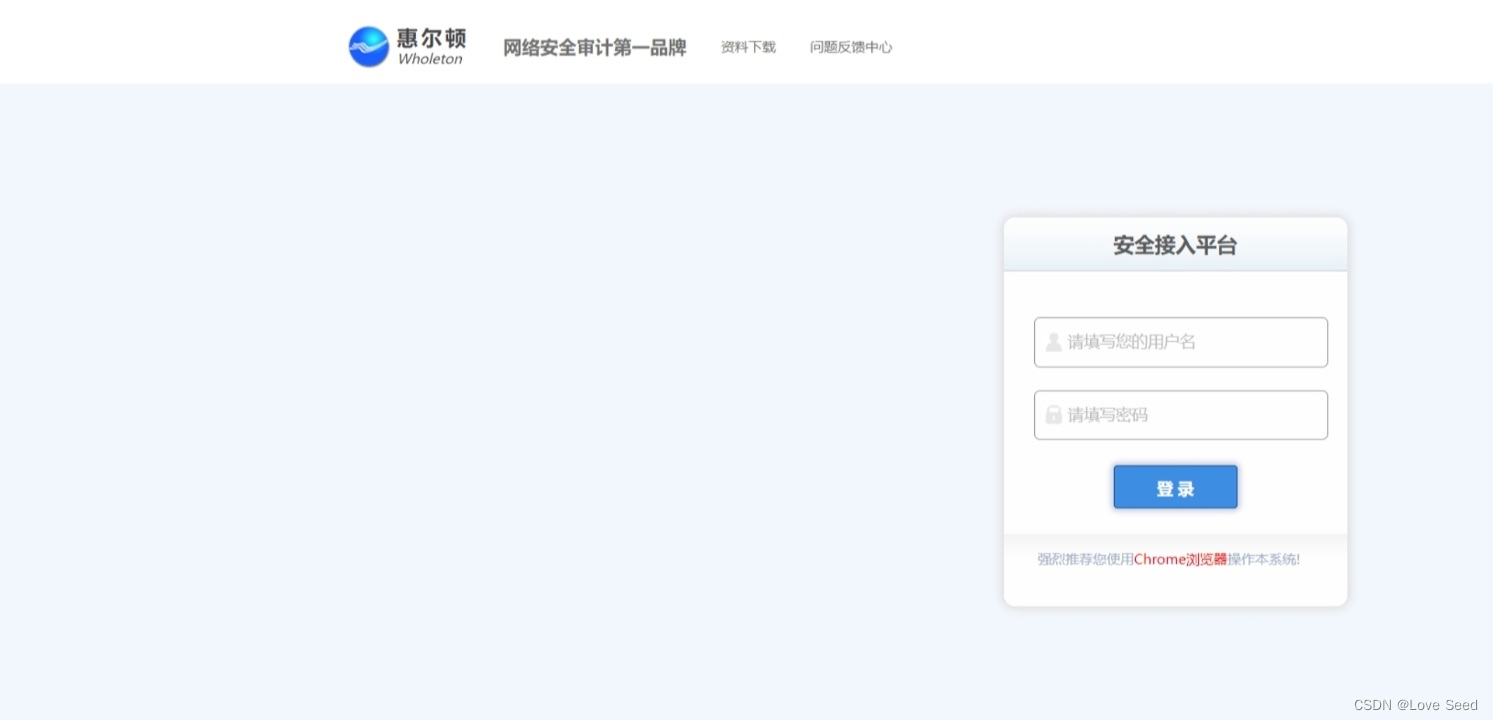Image resolution: width=1493 pixels, height=720 pixels.
Task: Click the 安全接入平台 panel title
Action: 1175,245
